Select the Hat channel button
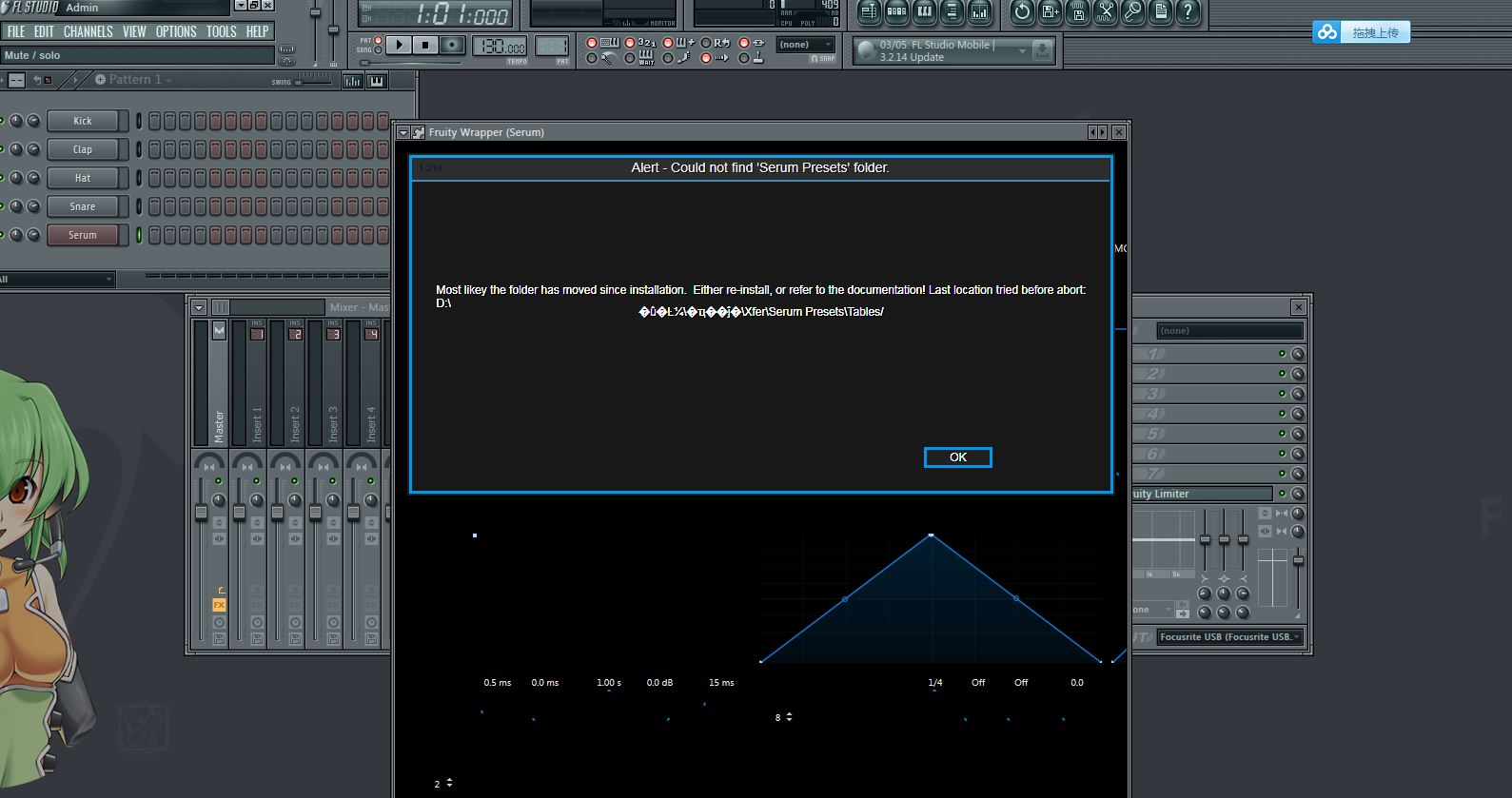The width and height of the screenshot is (1512, 798). [x=83, y=178]
